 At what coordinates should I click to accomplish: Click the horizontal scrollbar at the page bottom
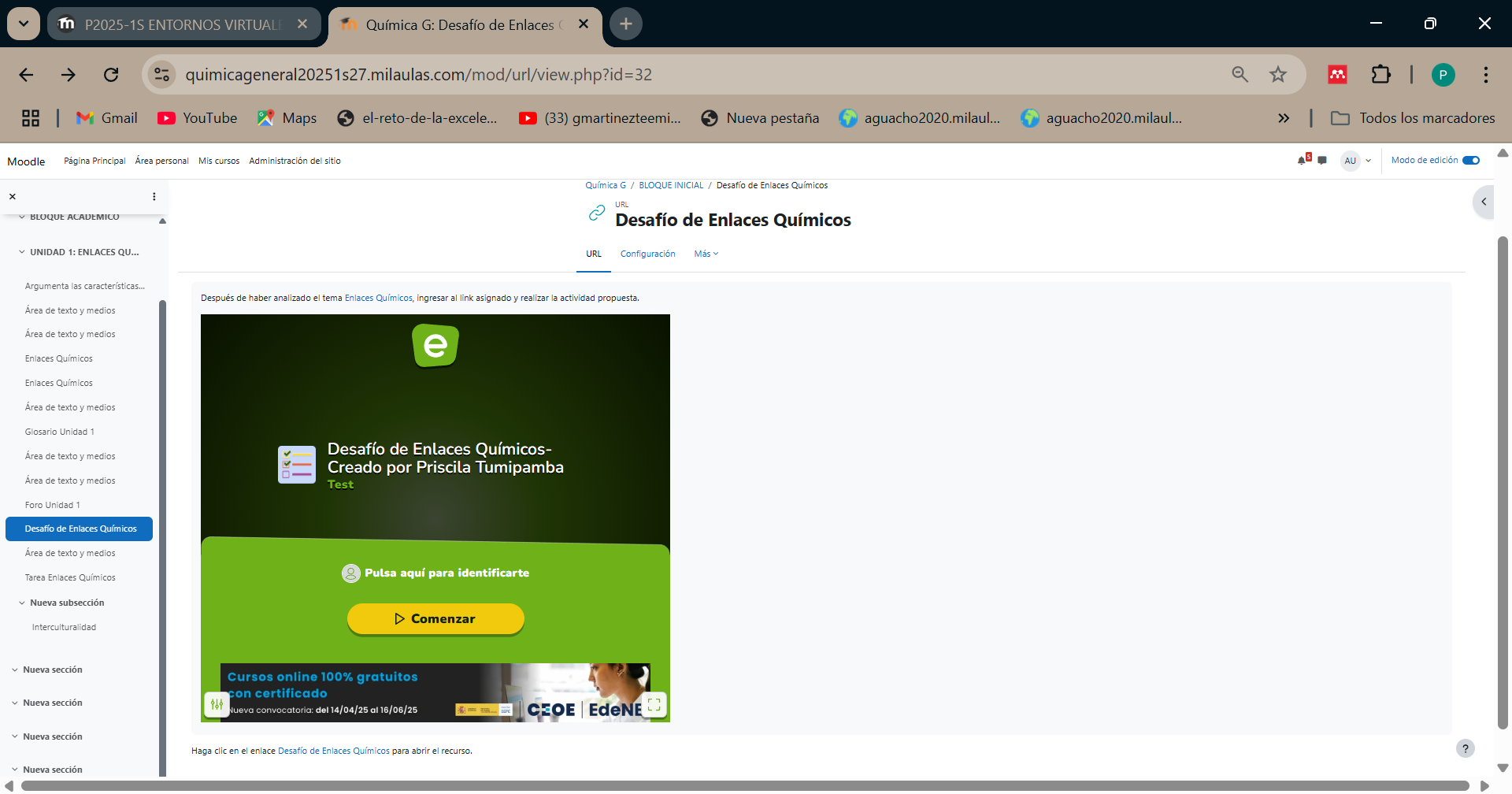coord(744,785)
